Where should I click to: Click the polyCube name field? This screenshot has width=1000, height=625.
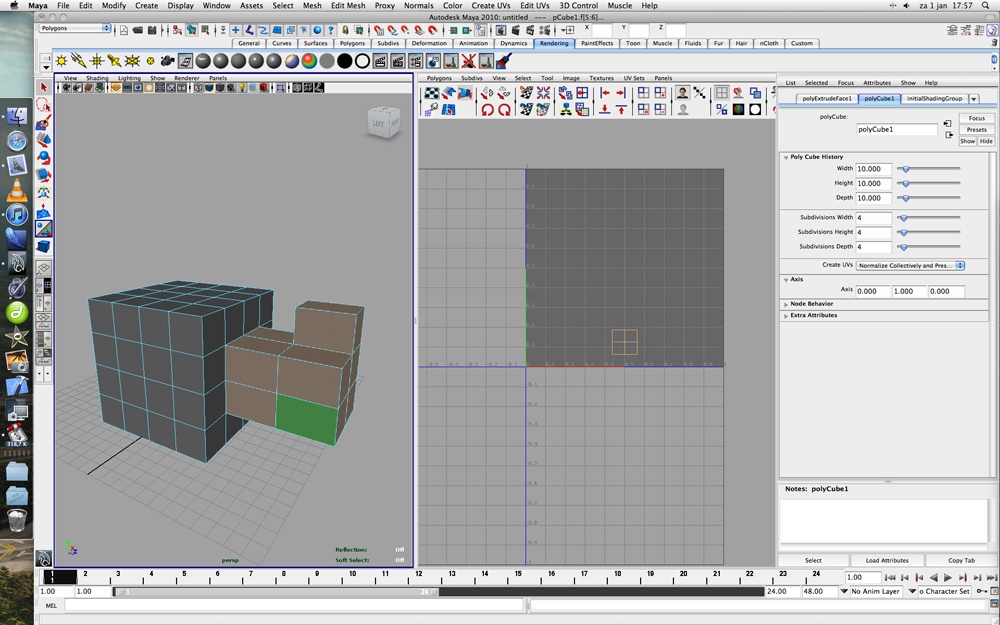[897, 129]
